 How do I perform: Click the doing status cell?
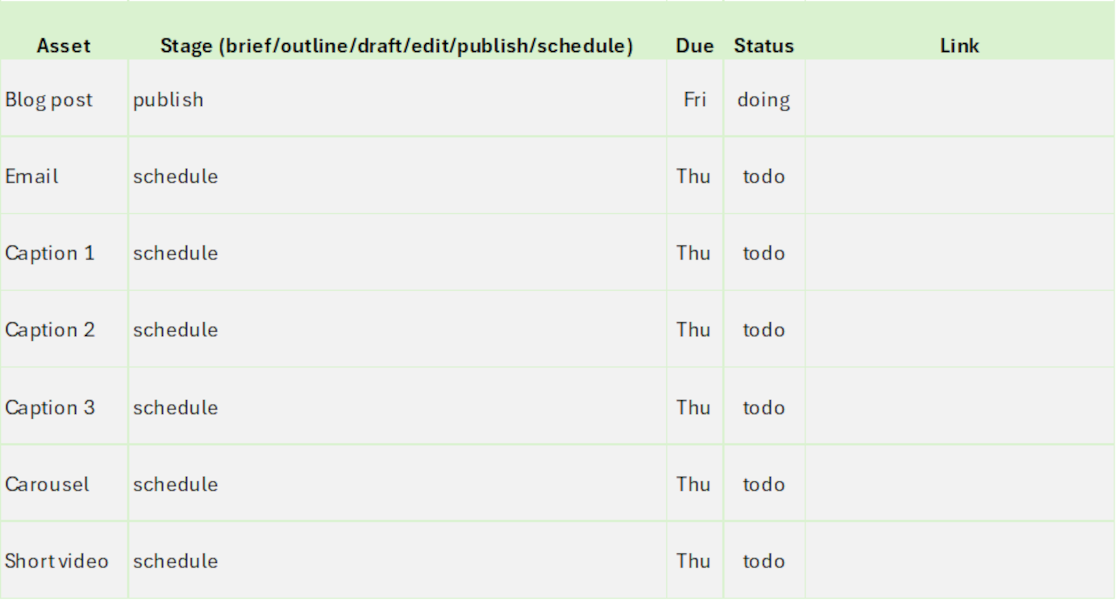point(764,98)
